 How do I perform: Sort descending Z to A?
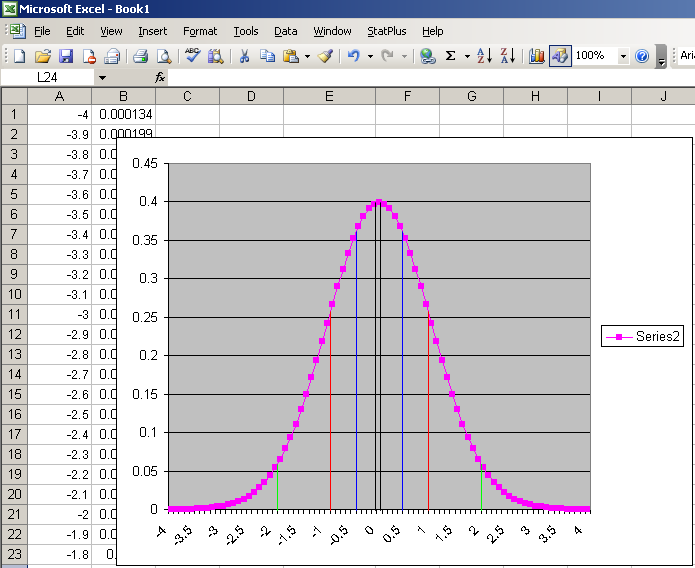point(508,56)
